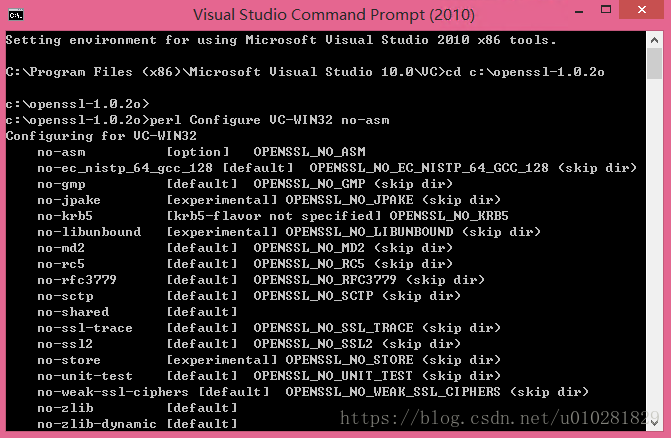
Task: Click the 'no-jpake' entry
Action: 69,200
